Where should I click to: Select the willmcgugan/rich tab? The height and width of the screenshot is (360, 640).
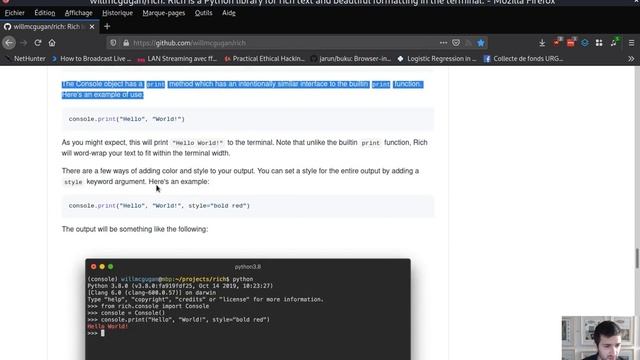coord(49,27)
